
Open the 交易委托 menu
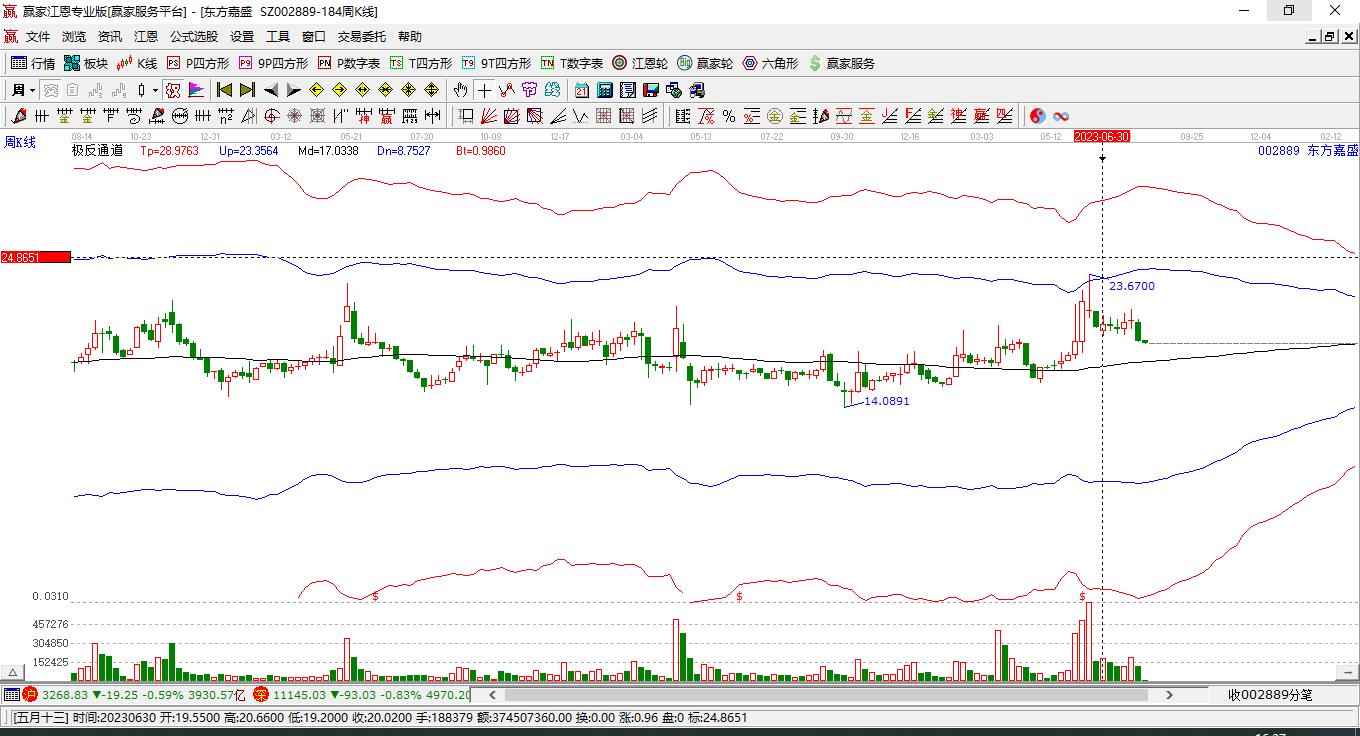tap(361, 37)
